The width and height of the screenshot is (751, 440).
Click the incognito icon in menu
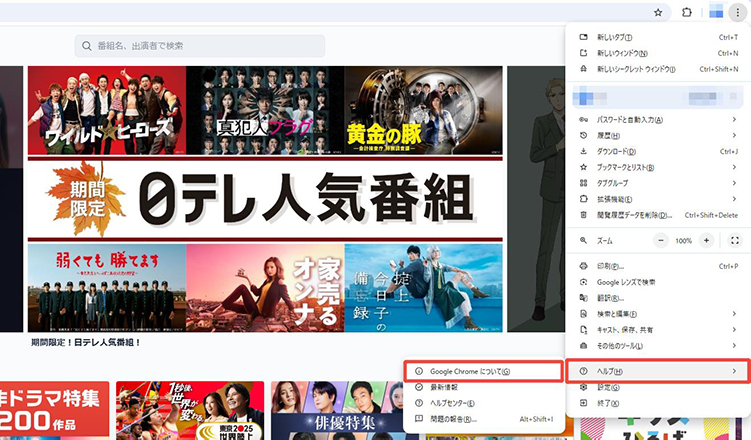(x=583, y=69)
